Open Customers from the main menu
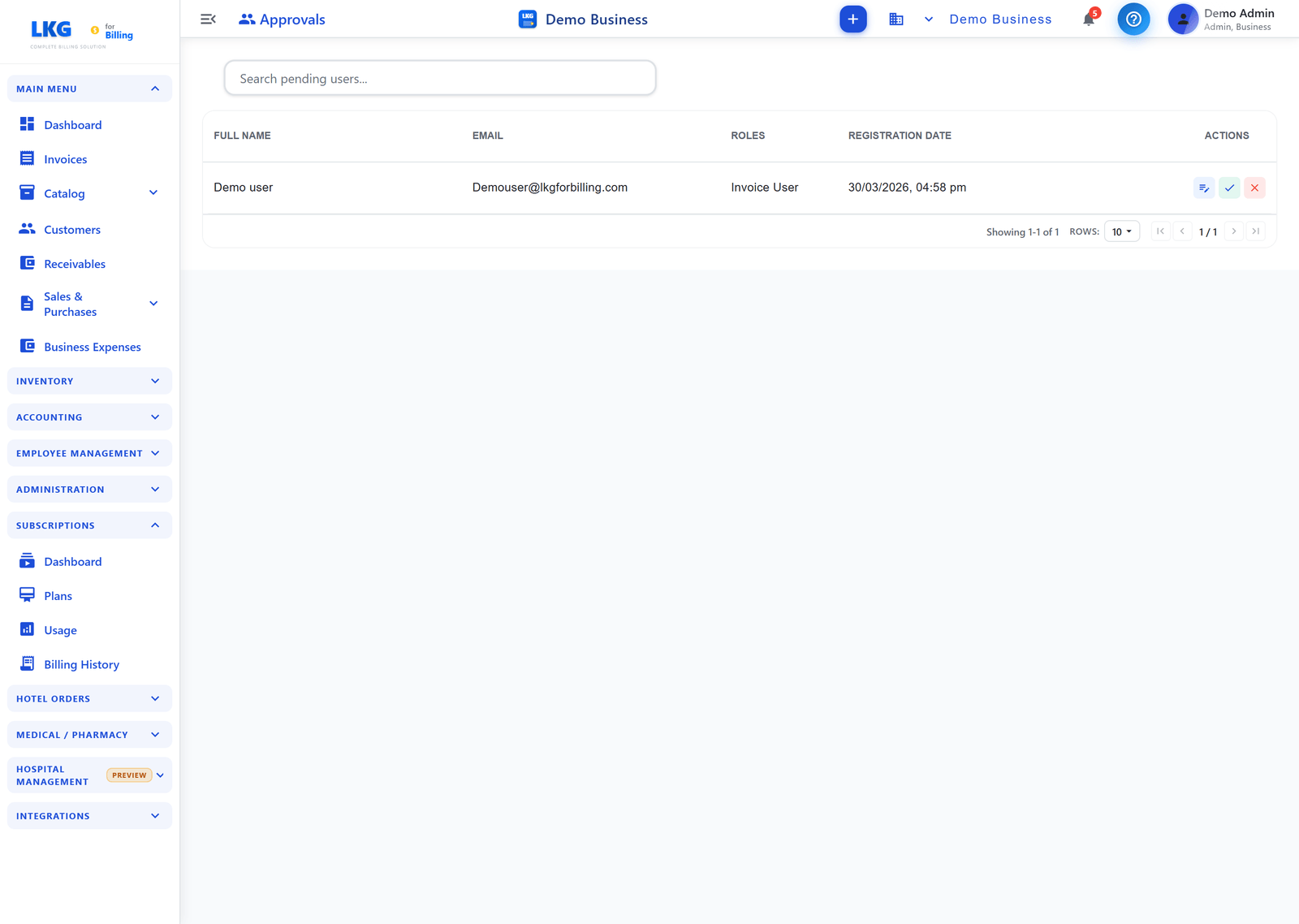The width and height of the screenshot is (1299, 924). [x=72, y=230]
